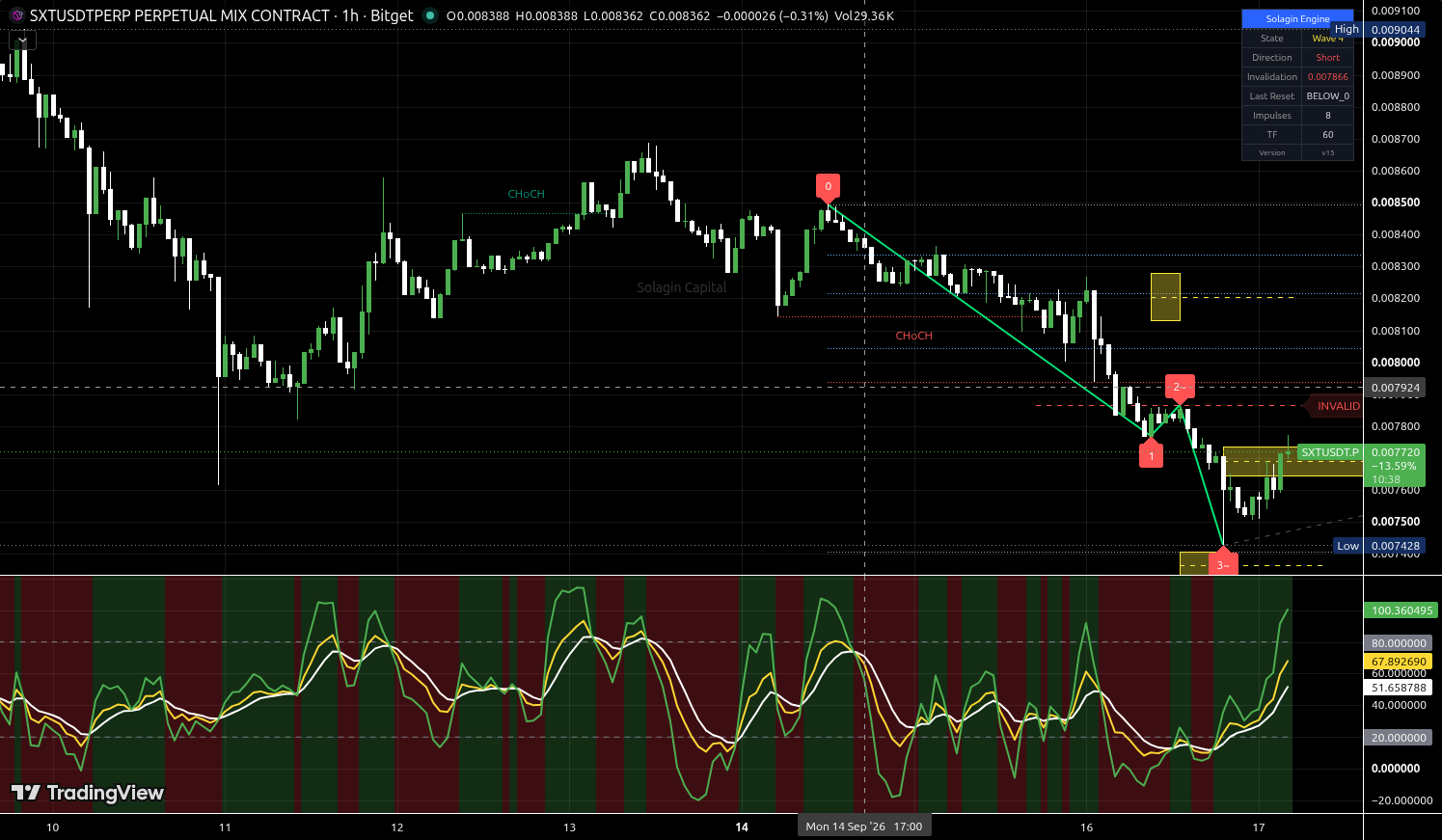Click the Short direction value
The height and width of the screenshot is (840, 1442).
coord(1327,58)
